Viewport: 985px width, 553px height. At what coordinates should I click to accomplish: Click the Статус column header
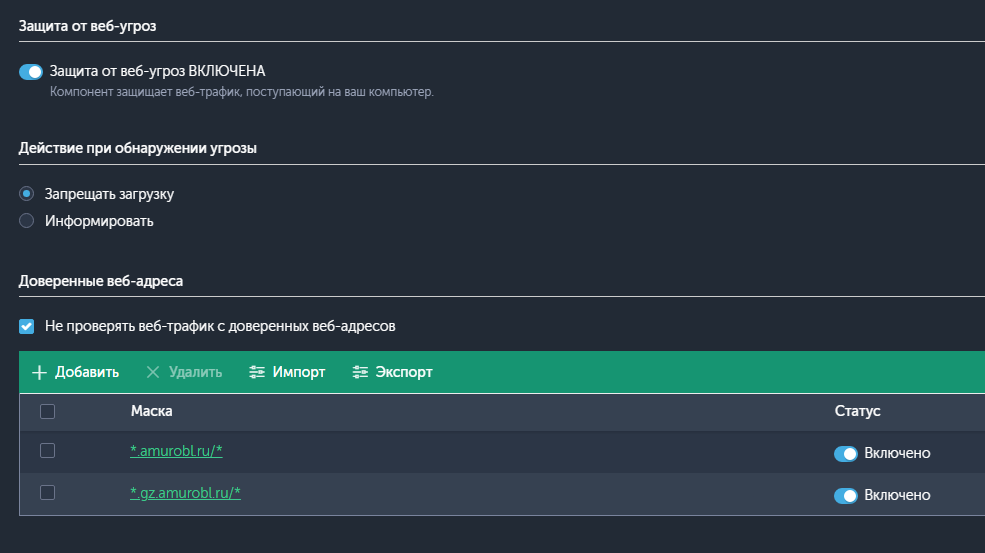(857, 411)
